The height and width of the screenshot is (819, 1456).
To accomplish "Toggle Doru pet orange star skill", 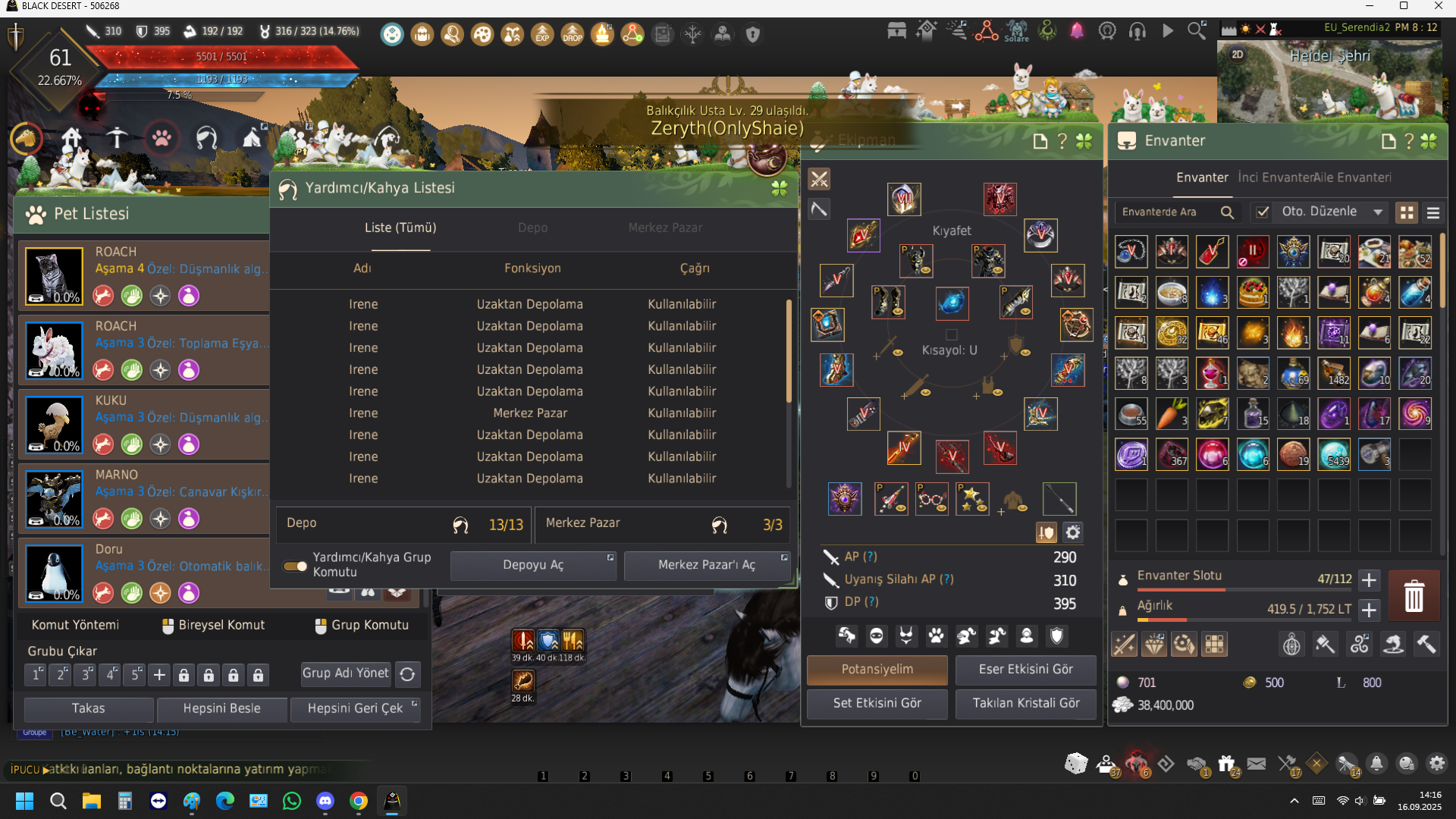I will click(160, 593).
